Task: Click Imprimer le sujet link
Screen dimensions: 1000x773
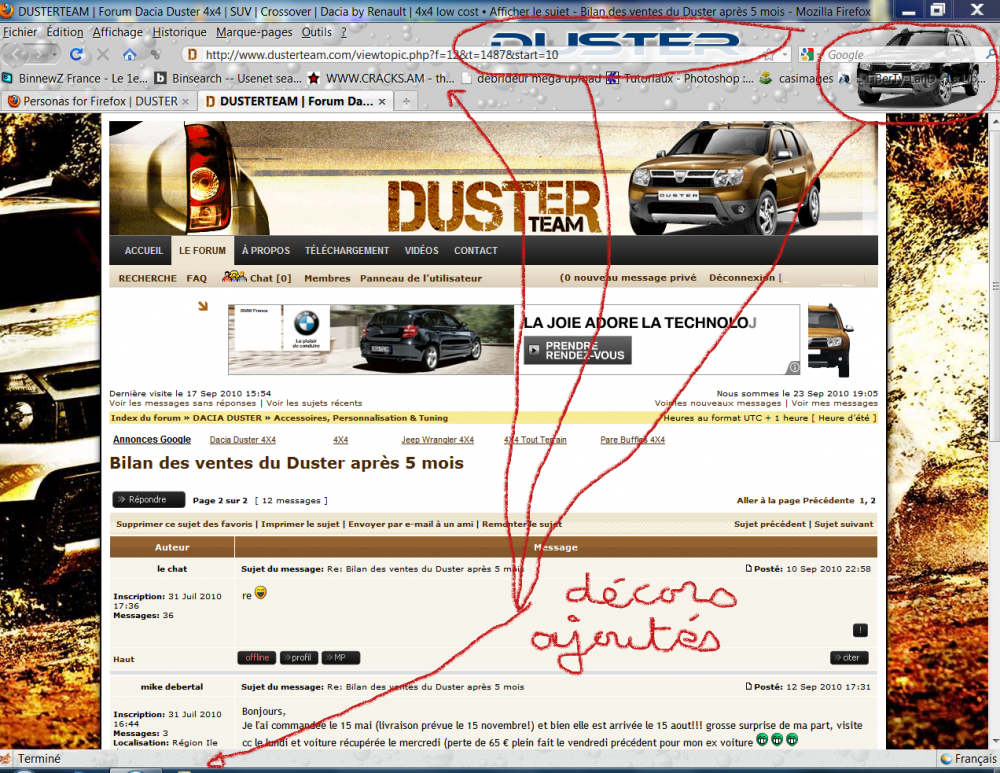Action: 300,524
